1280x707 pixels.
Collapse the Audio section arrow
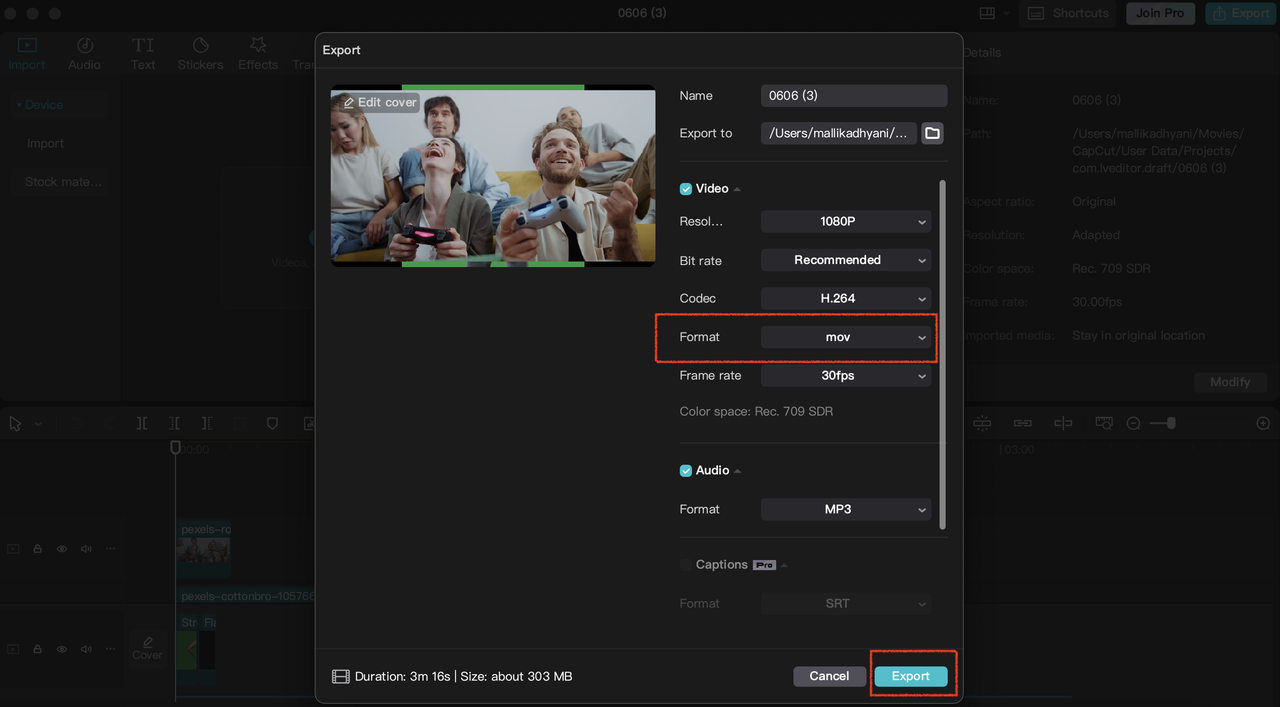click(738, 471)
